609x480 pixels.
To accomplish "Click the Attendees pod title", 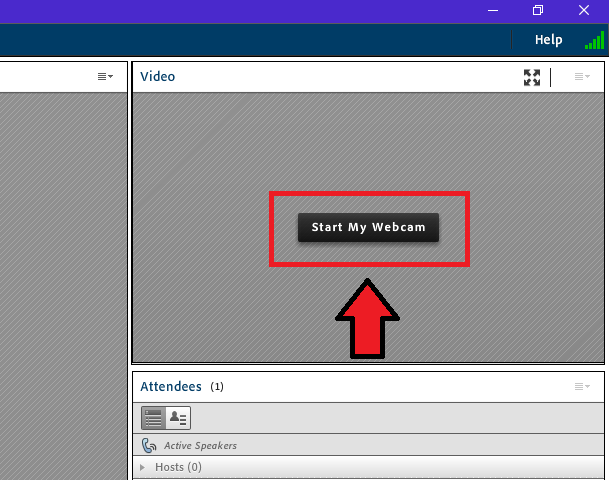I will tap(171, 386).
